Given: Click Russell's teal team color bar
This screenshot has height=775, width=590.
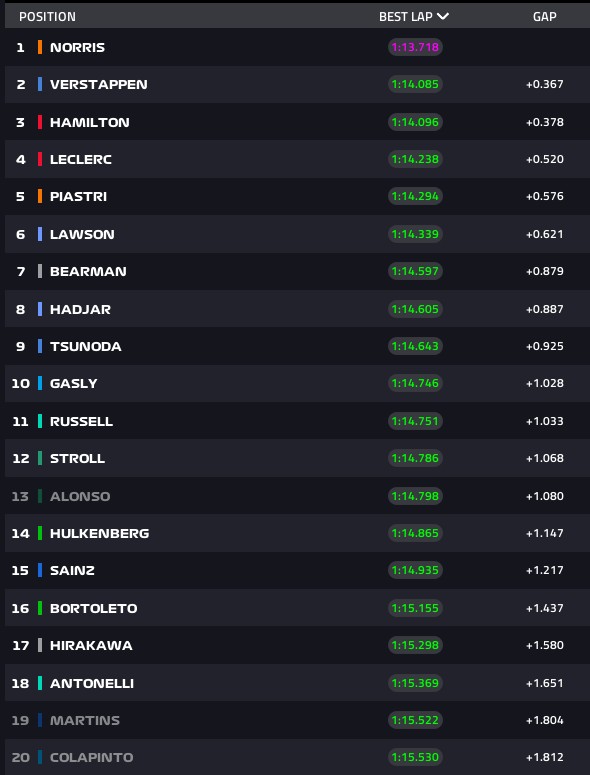Looking at the screenshot, I should point(40,421).
